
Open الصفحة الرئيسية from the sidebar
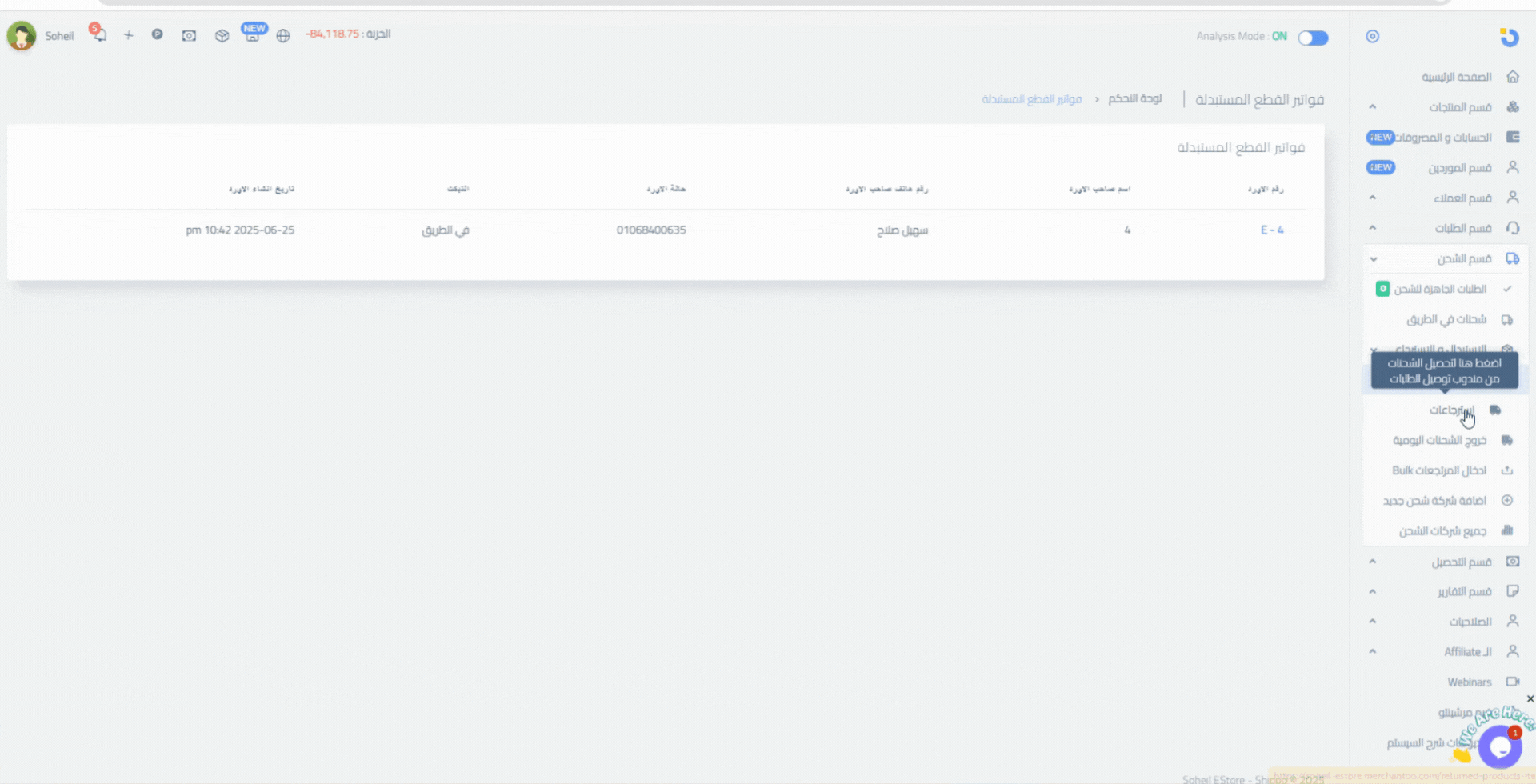click(x=1456, y=77)
